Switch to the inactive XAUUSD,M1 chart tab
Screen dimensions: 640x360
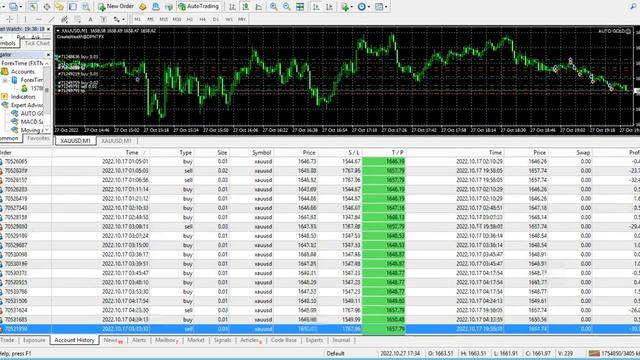(x=116, y=141)
